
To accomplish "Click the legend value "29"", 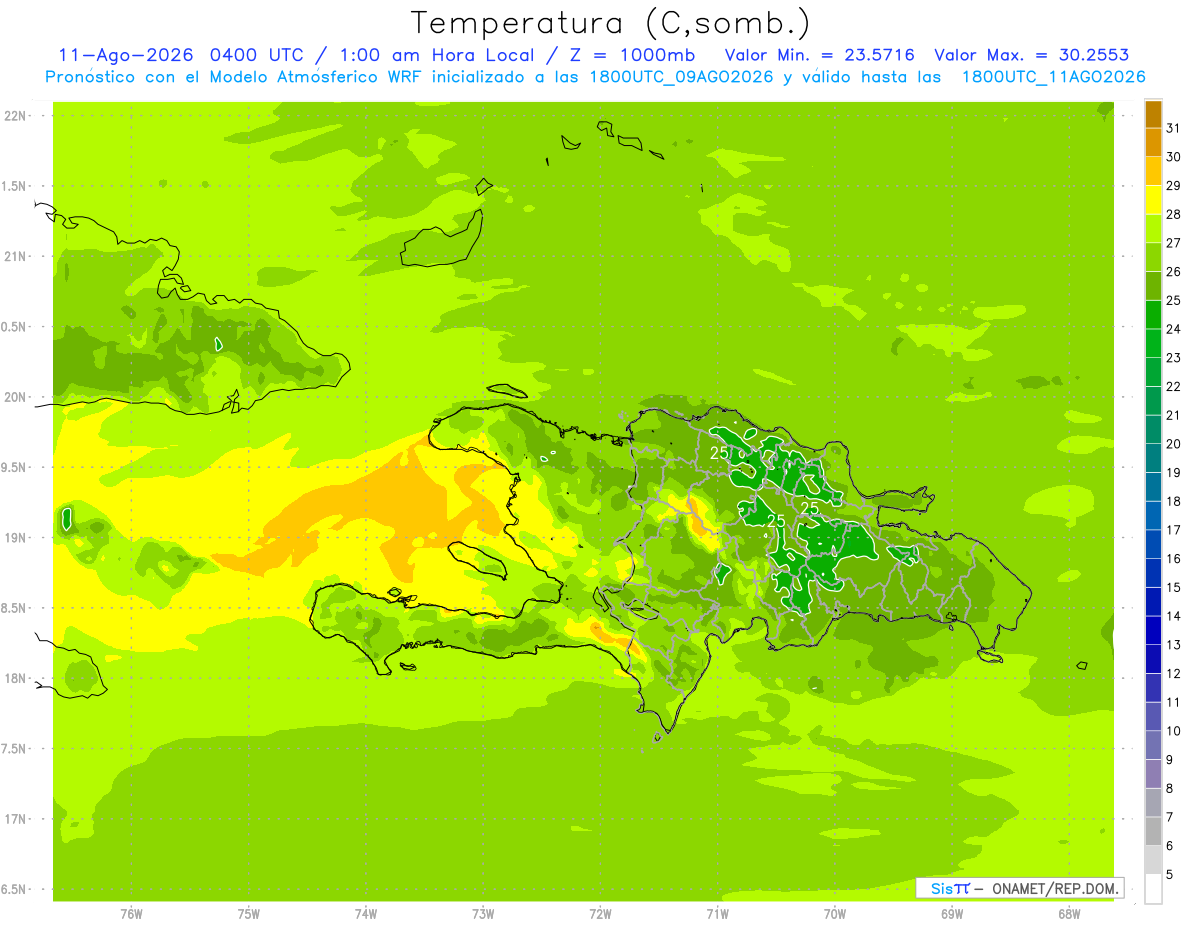I will coord(1174,185).
